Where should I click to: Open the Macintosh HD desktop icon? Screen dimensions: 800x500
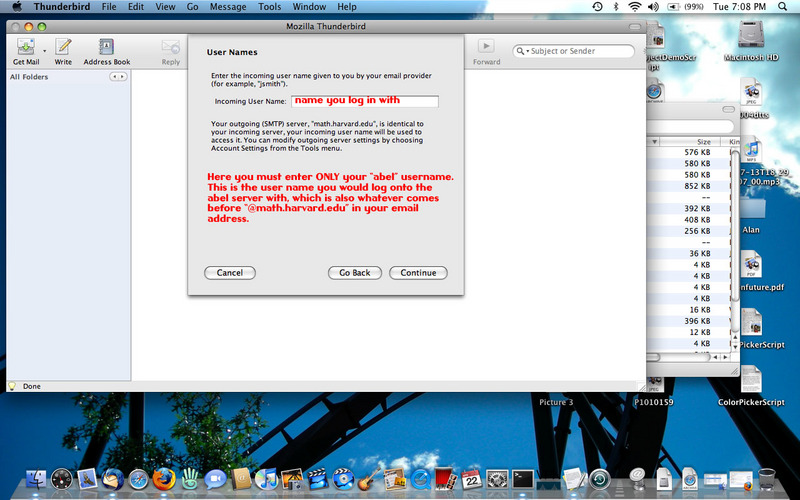click(751, 35)
